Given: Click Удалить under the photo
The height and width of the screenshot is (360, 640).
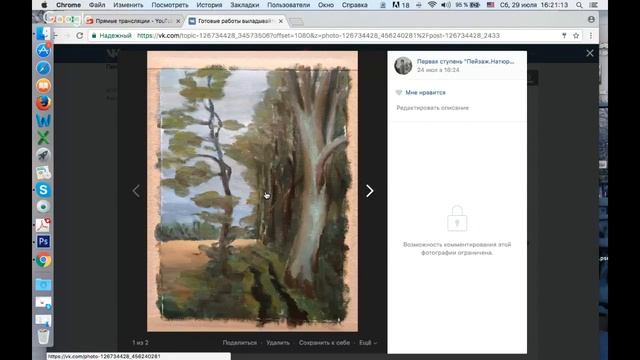Looking at the screenshot, I should click(x=278, y=343).
